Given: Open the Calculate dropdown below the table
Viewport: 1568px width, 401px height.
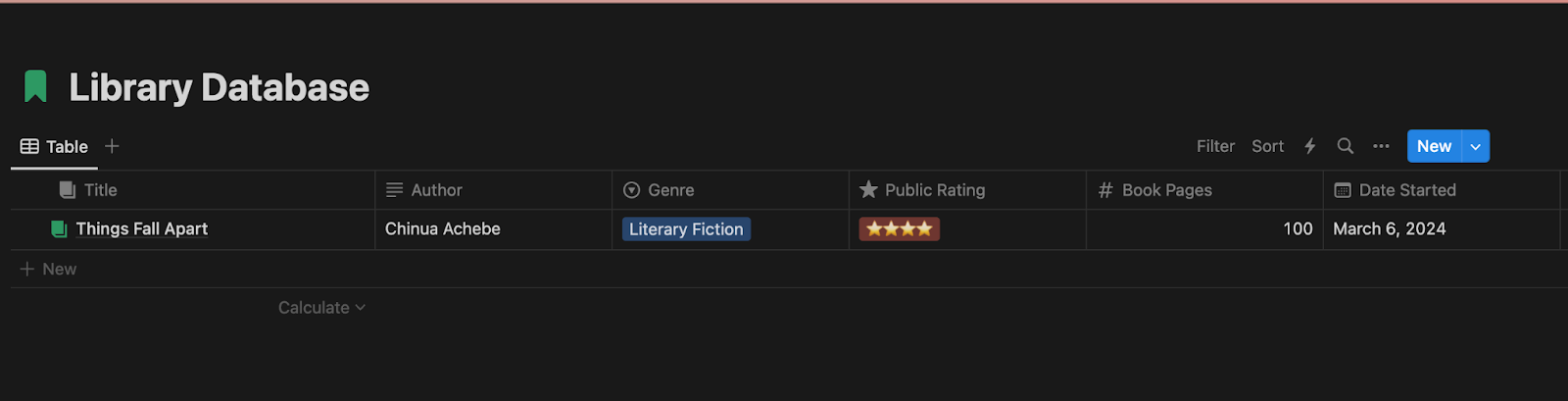Looking at the screenshot, I should point(321,308).
